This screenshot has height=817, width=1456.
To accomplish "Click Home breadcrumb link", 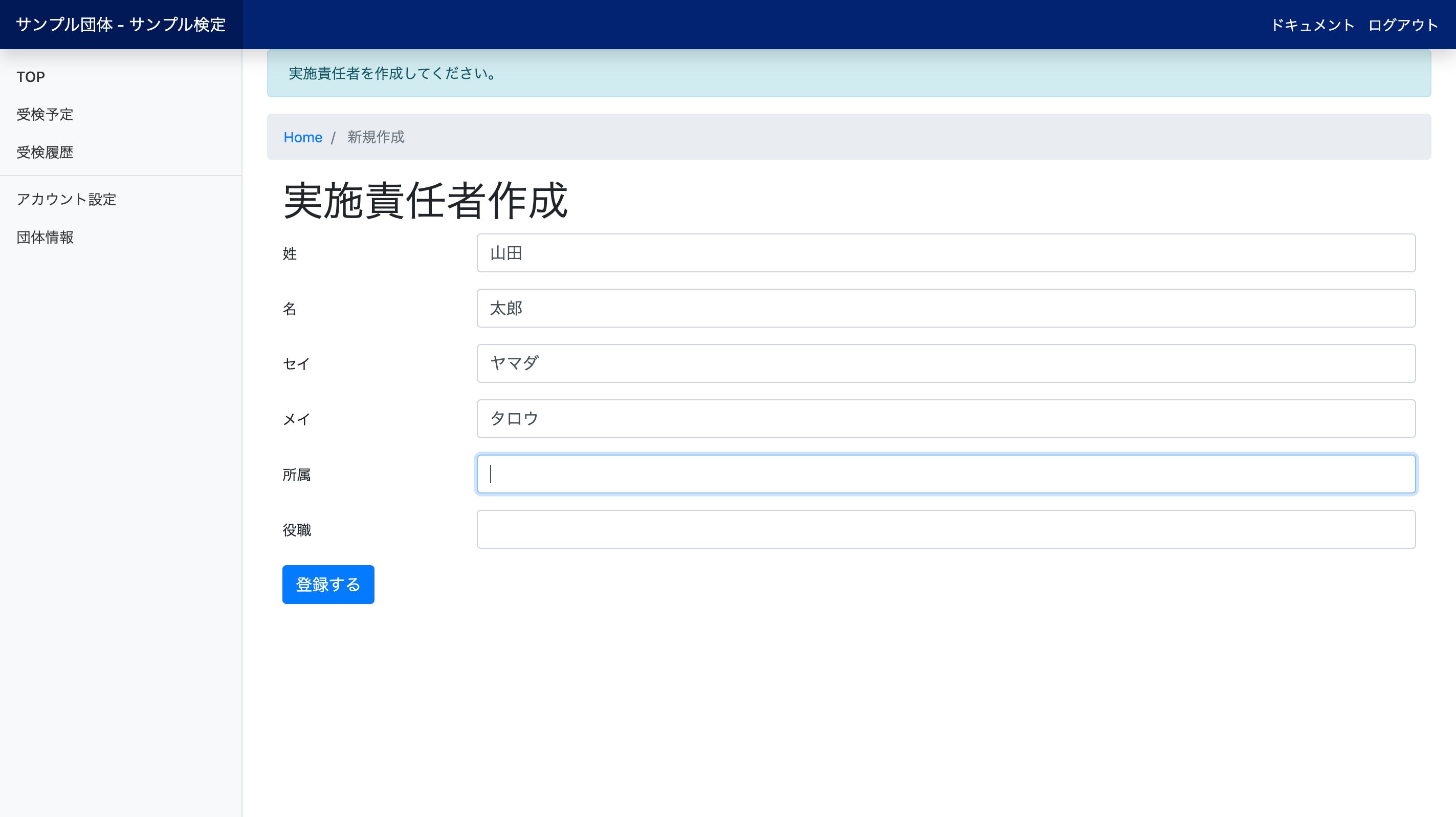I will [x=303, y=137].
